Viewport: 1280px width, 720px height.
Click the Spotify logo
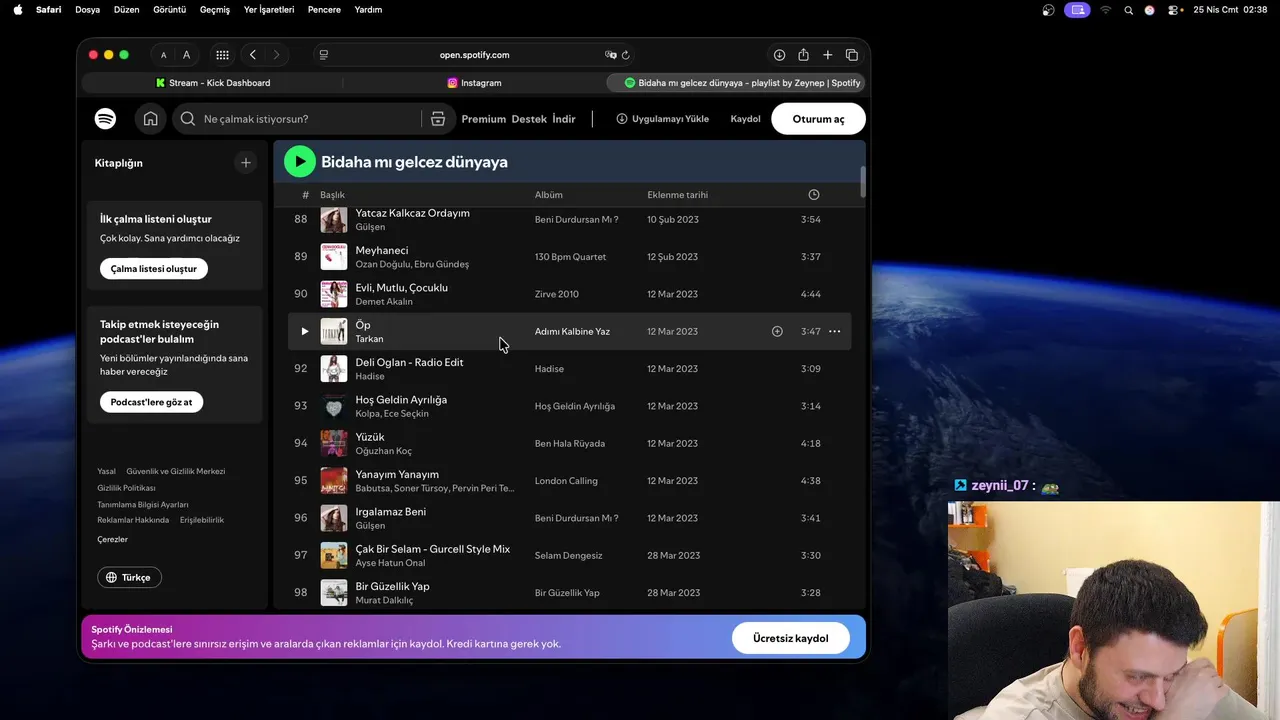[105, 119]
